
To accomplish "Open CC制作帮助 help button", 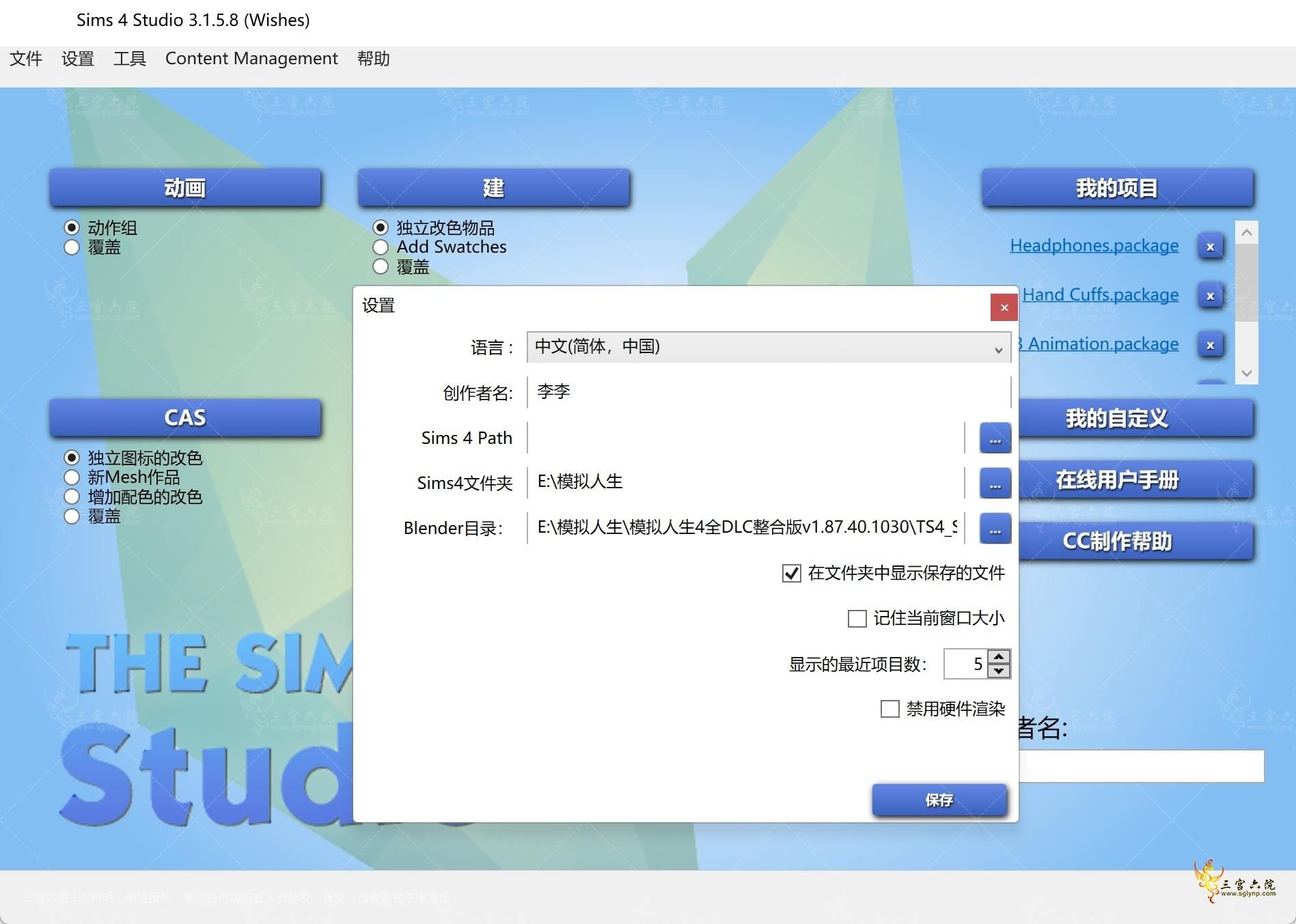I will (1136, 541).
